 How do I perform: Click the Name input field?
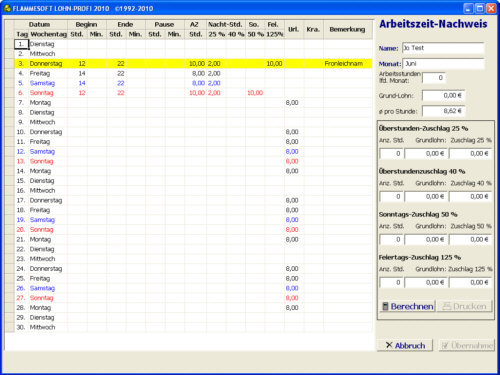tap(443, 48)
